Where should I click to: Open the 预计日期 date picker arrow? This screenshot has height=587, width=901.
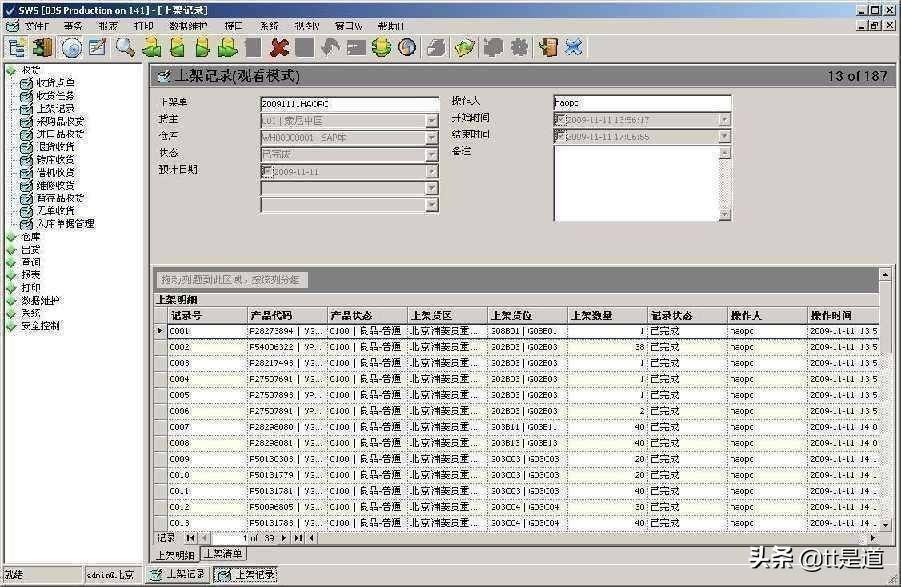tap(432, 171)
